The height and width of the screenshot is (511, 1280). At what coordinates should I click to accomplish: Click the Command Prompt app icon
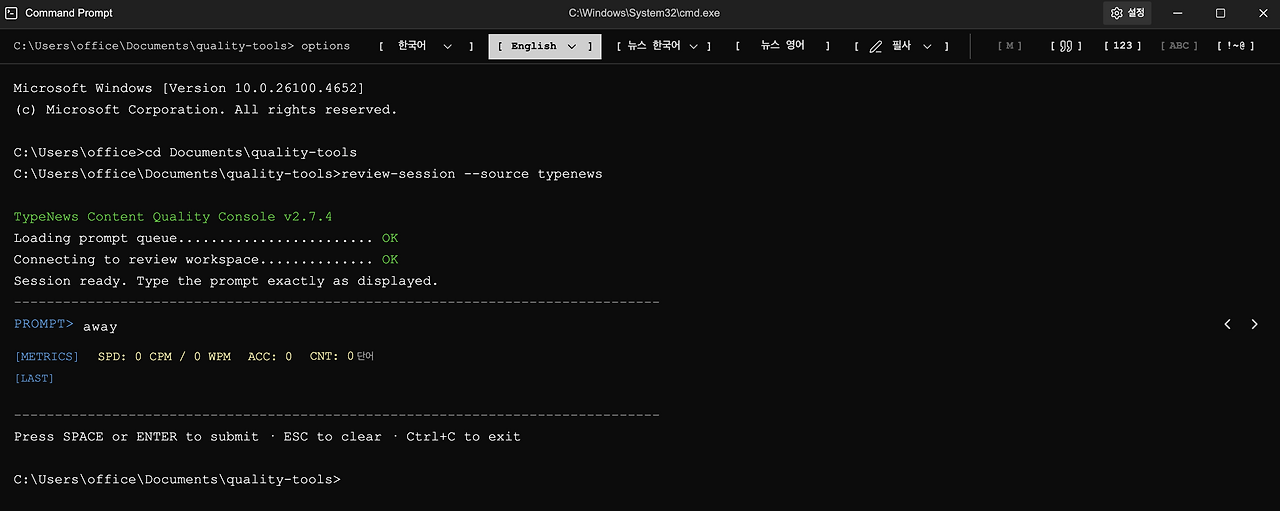(12, 13)
